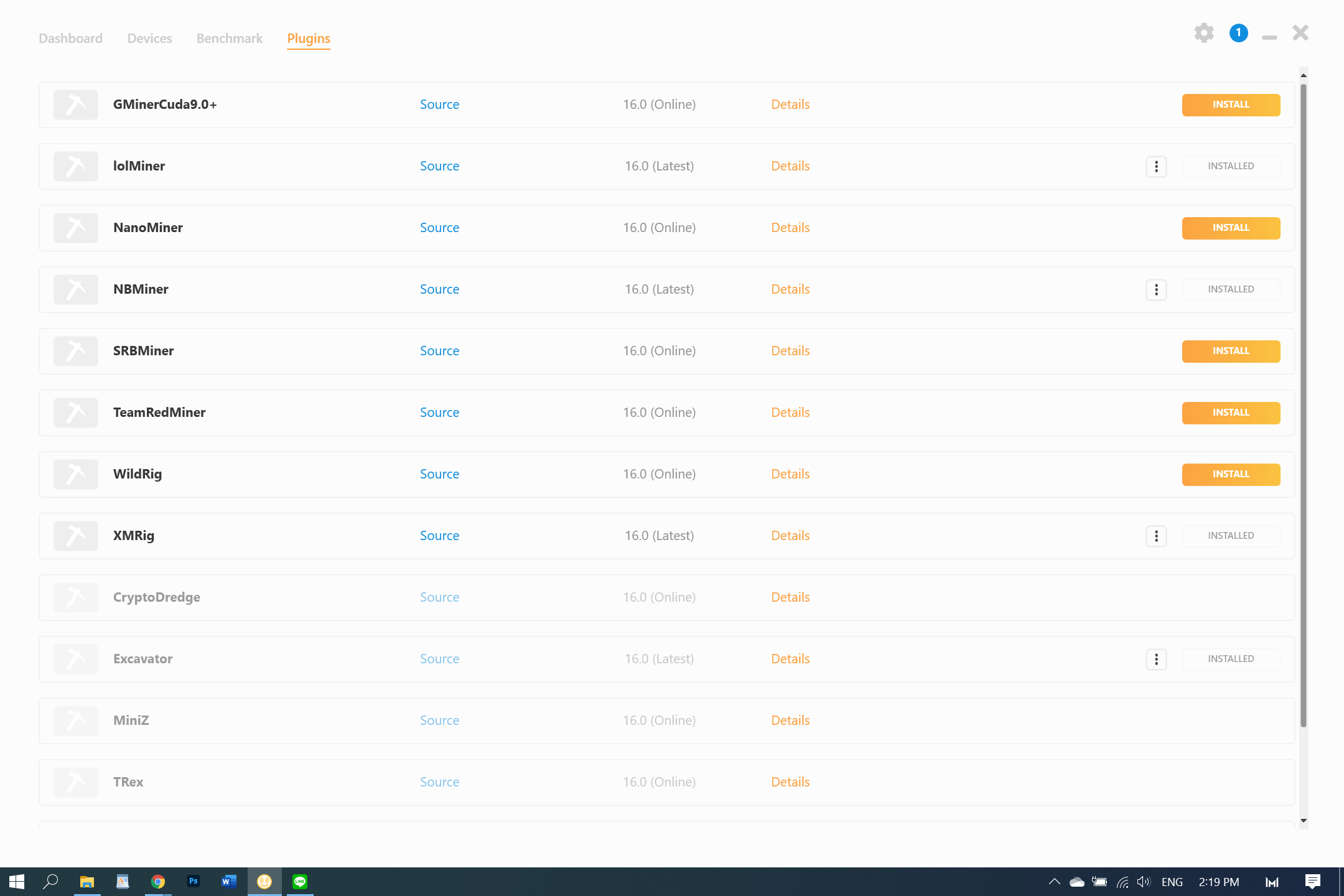Open the blue notifications badge
The image size is (1344, 896).
click(1238, 33)
